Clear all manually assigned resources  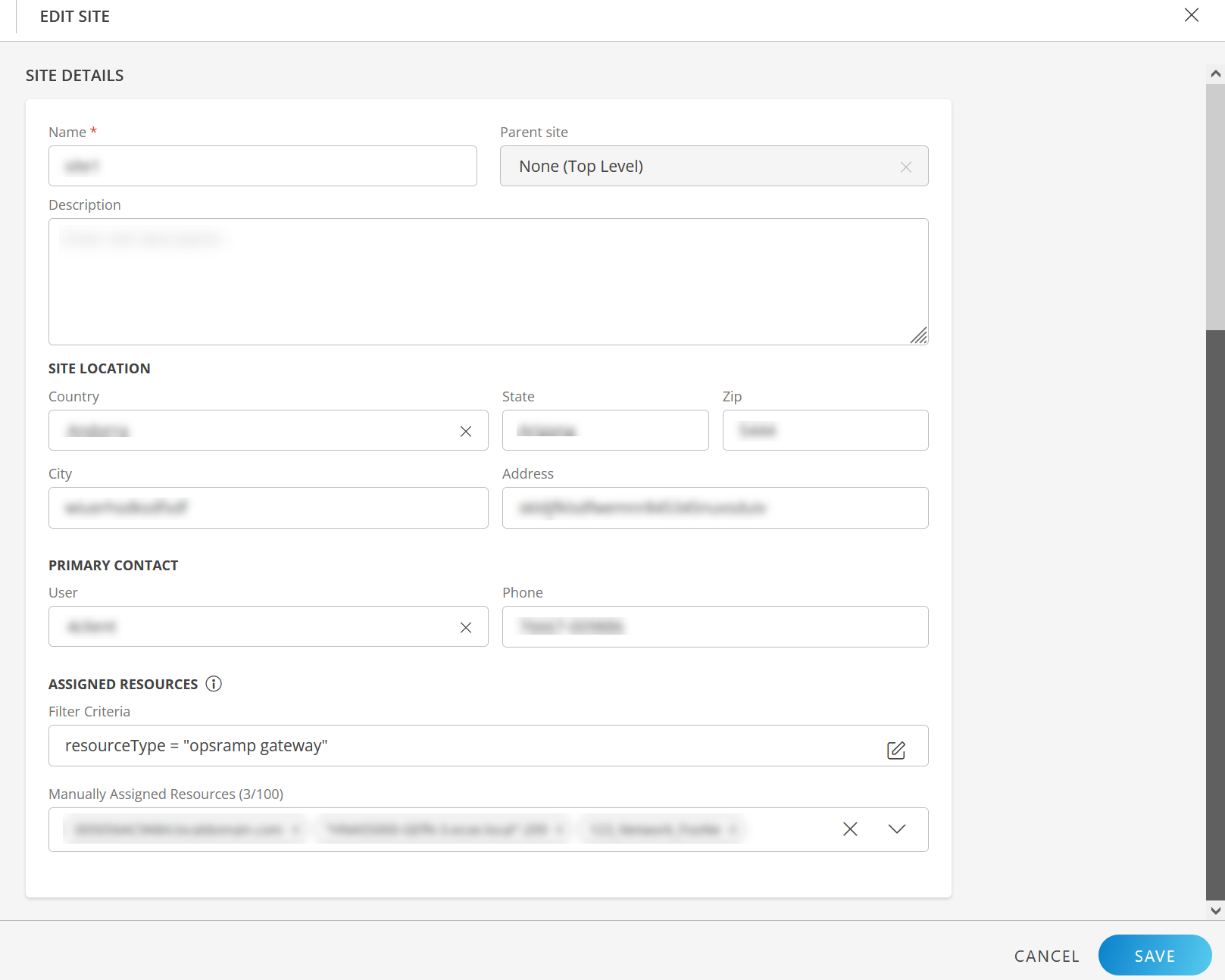point(850,829)
